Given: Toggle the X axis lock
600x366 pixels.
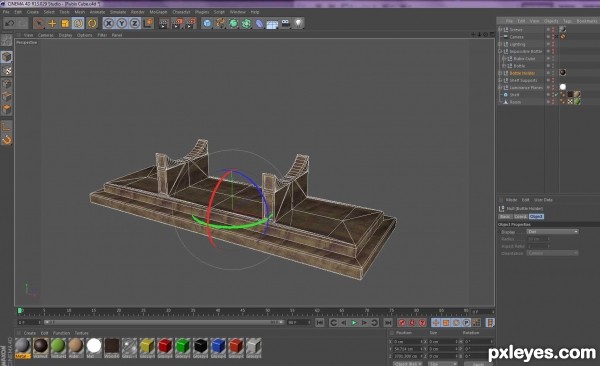Looking at the screenshot, I should click(109, 23).
